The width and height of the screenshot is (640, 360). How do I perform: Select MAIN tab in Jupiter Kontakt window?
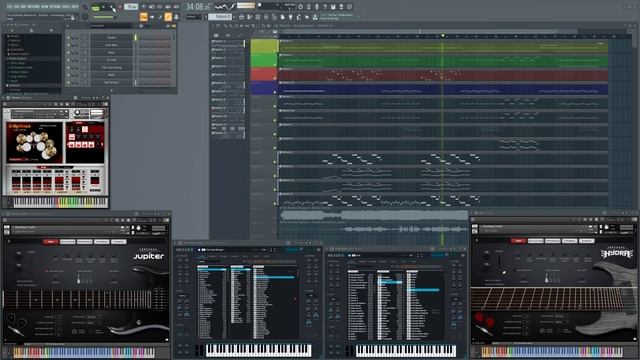(x=51, y=242)
